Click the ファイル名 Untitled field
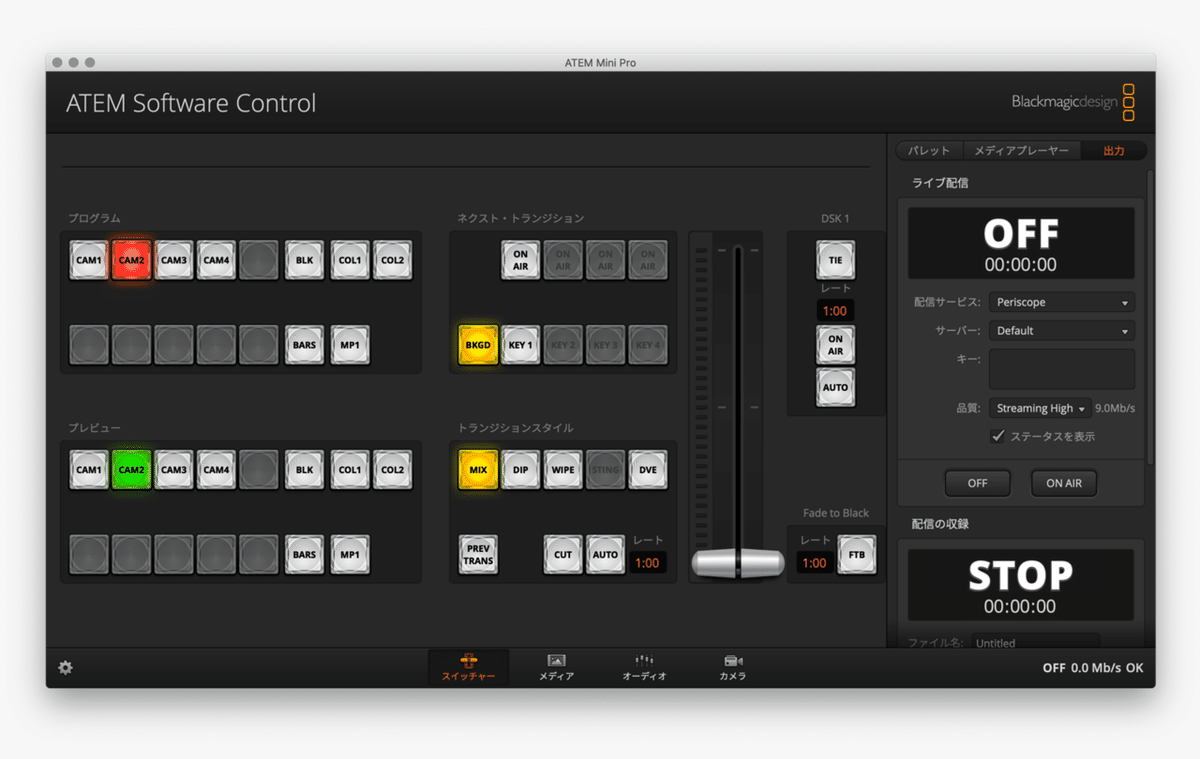This screenshot has width=1200, height=759. tap(1035, 641)
